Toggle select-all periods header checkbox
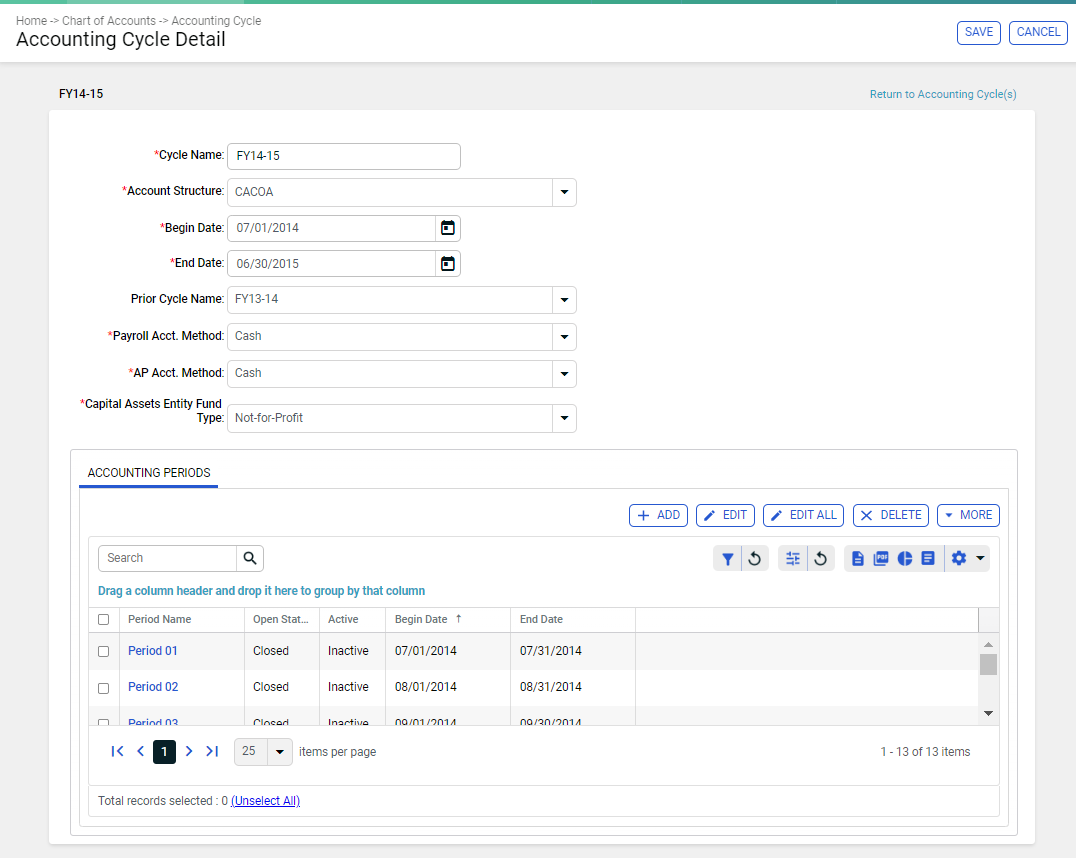 click(x=104, y=619)
